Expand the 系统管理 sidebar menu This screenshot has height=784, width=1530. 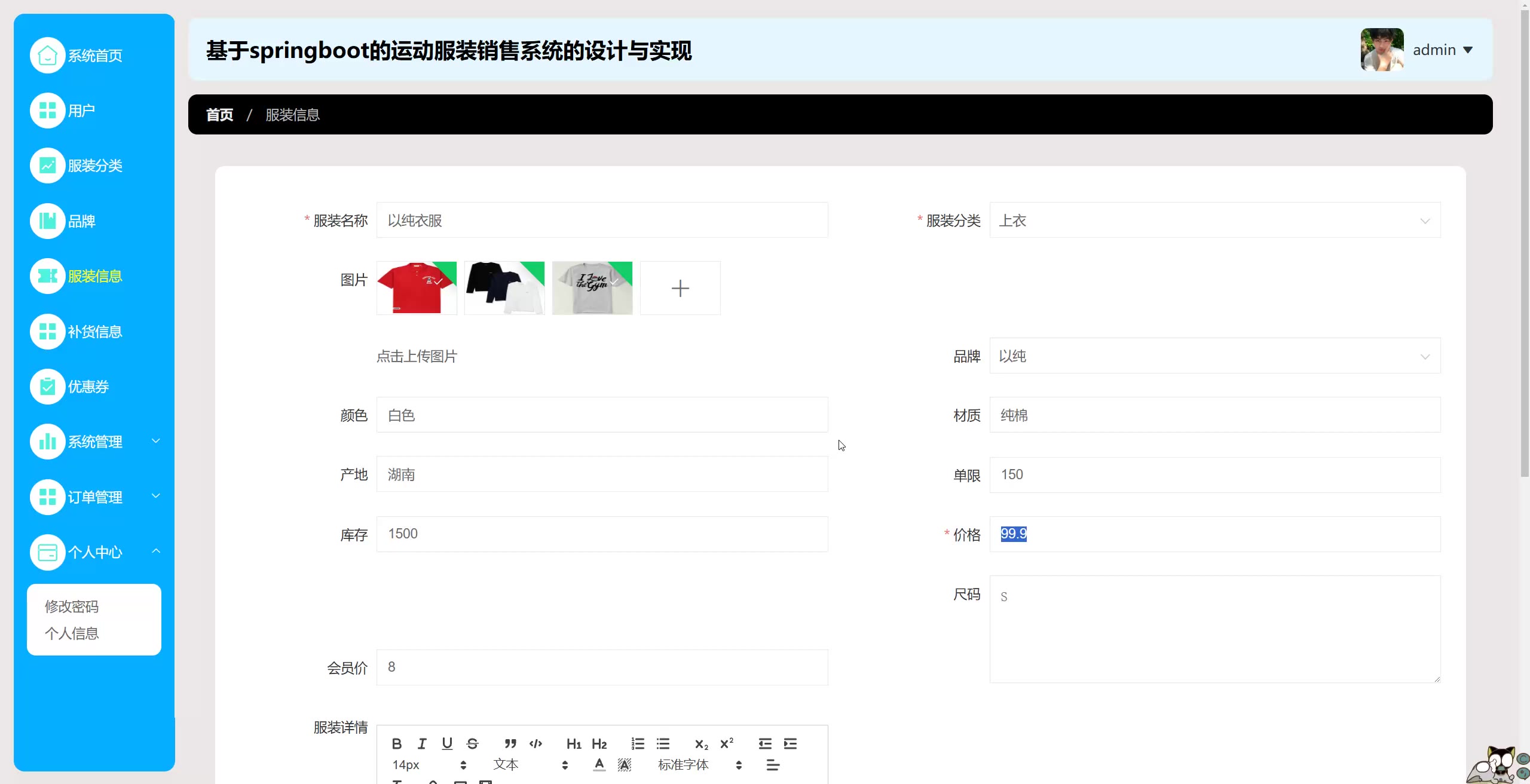(x=94, y=442)
